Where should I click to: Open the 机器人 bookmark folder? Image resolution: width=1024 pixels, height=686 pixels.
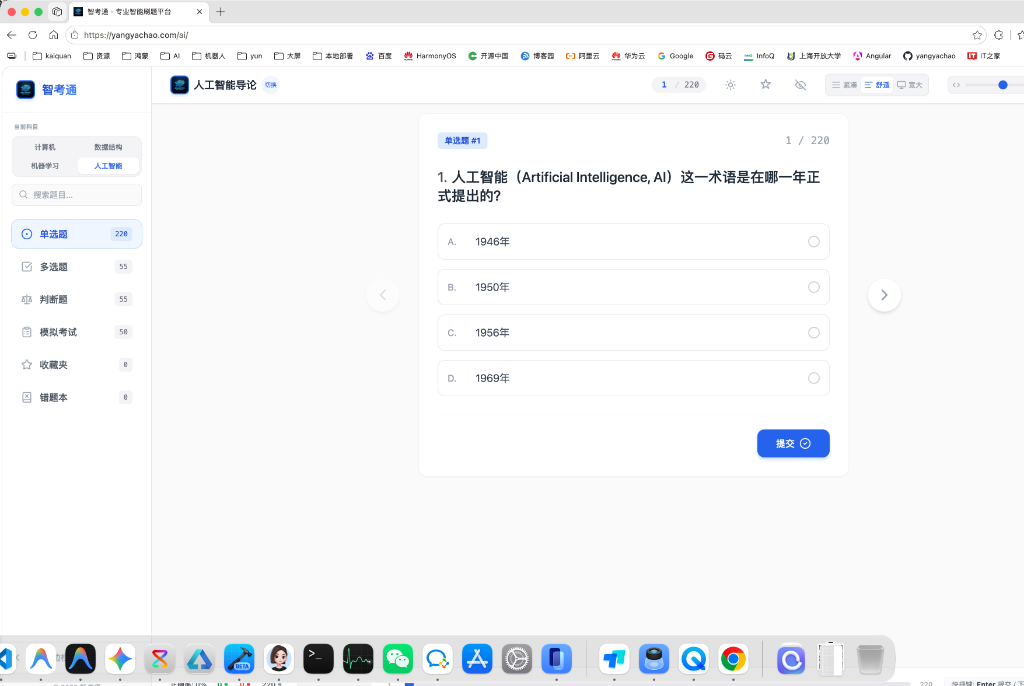point(208,56)
